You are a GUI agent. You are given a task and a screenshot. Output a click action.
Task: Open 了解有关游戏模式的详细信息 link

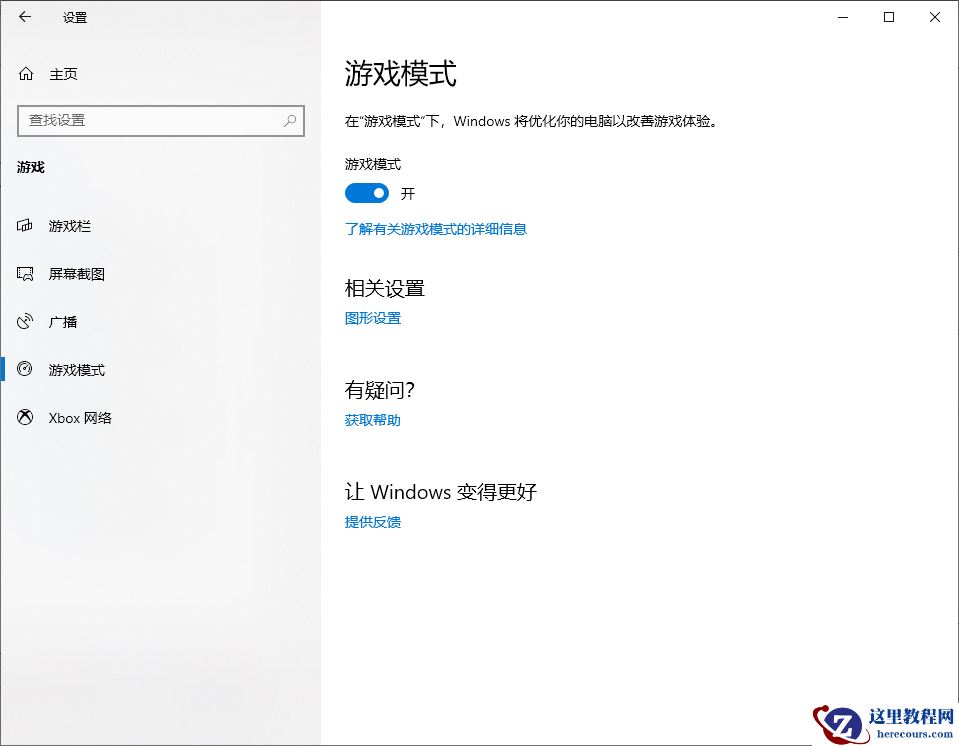pos(435,229)
